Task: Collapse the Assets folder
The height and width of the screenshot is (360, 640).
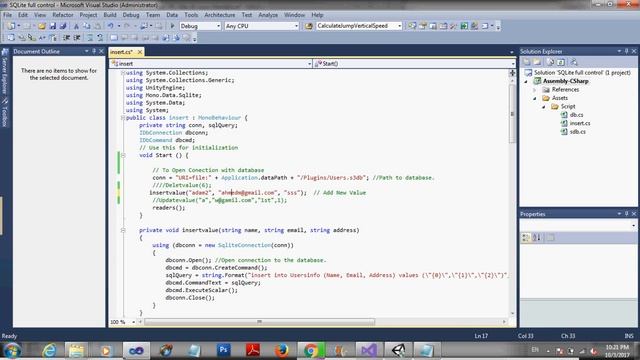Action: coord(535,98)
